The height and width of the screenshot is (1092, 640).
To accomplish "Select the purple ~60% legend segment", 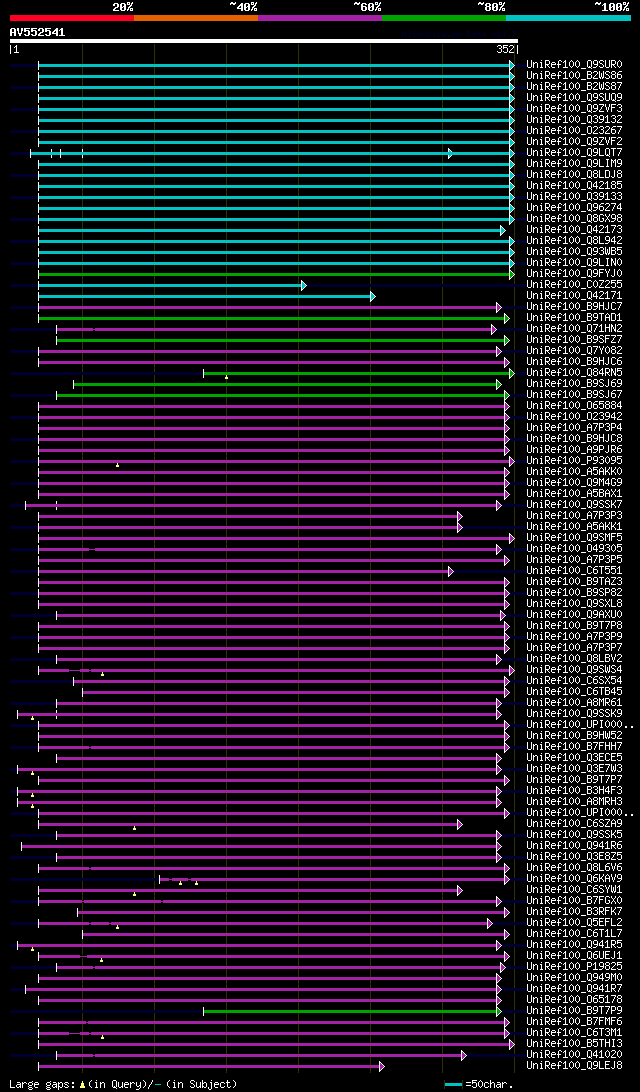I will coord(320,17).
